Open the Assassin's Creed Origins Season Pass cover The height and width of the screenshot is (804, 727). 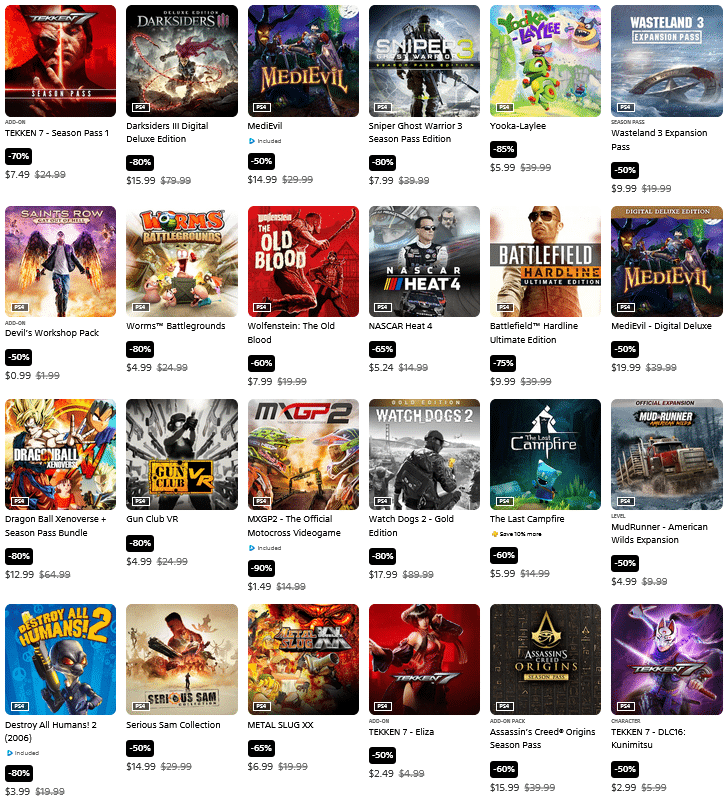pos(546,659)
